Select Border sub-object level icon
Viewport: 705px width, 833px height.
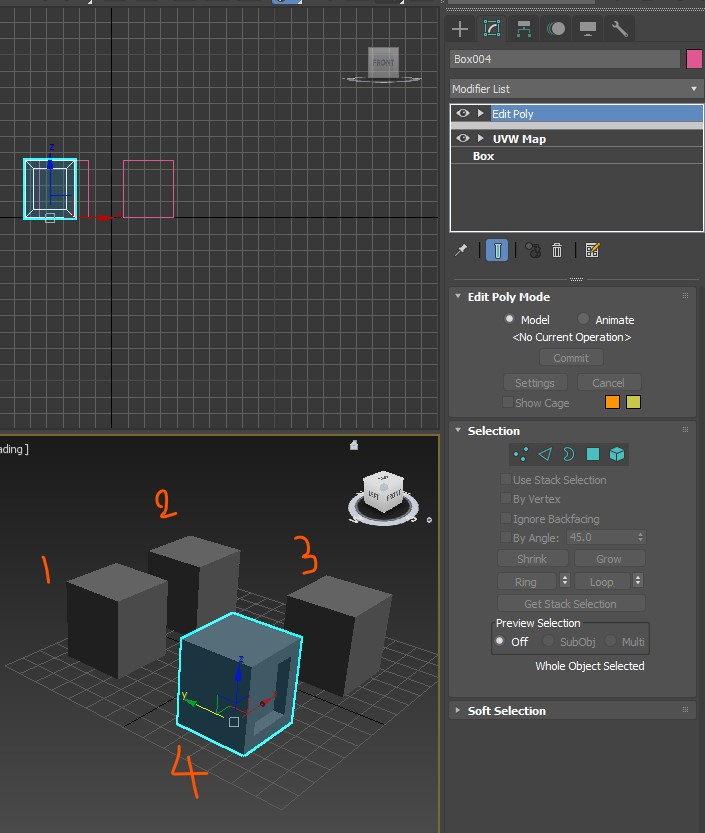pyautogui.click(x=568, y=454)
